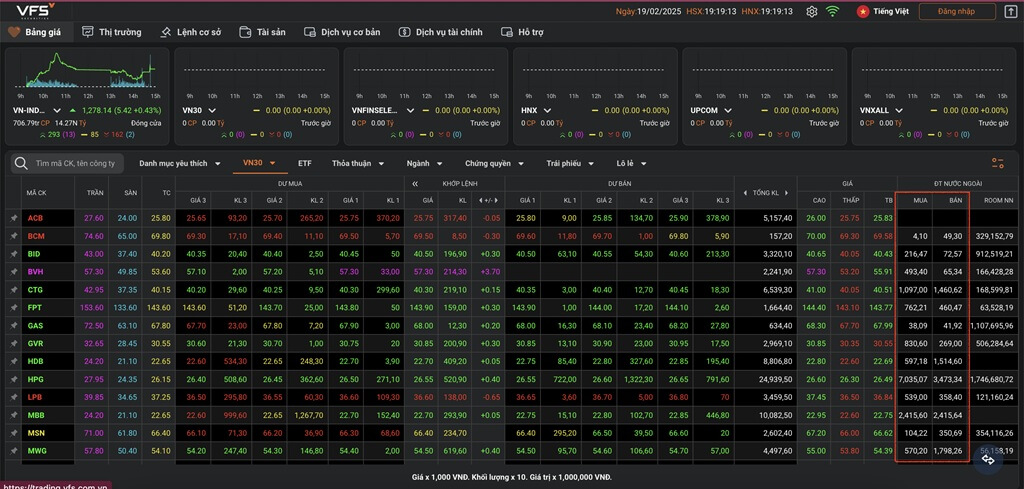Select the ETF tab
The width and height of the screenshot is (1024, 489).
[305, 163]
